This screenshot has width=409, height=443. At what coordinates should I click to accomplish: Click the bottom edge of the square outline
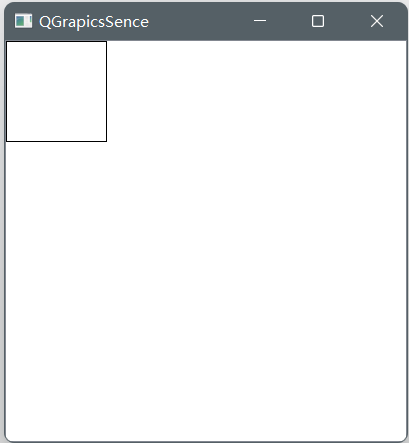click(56, 141)
